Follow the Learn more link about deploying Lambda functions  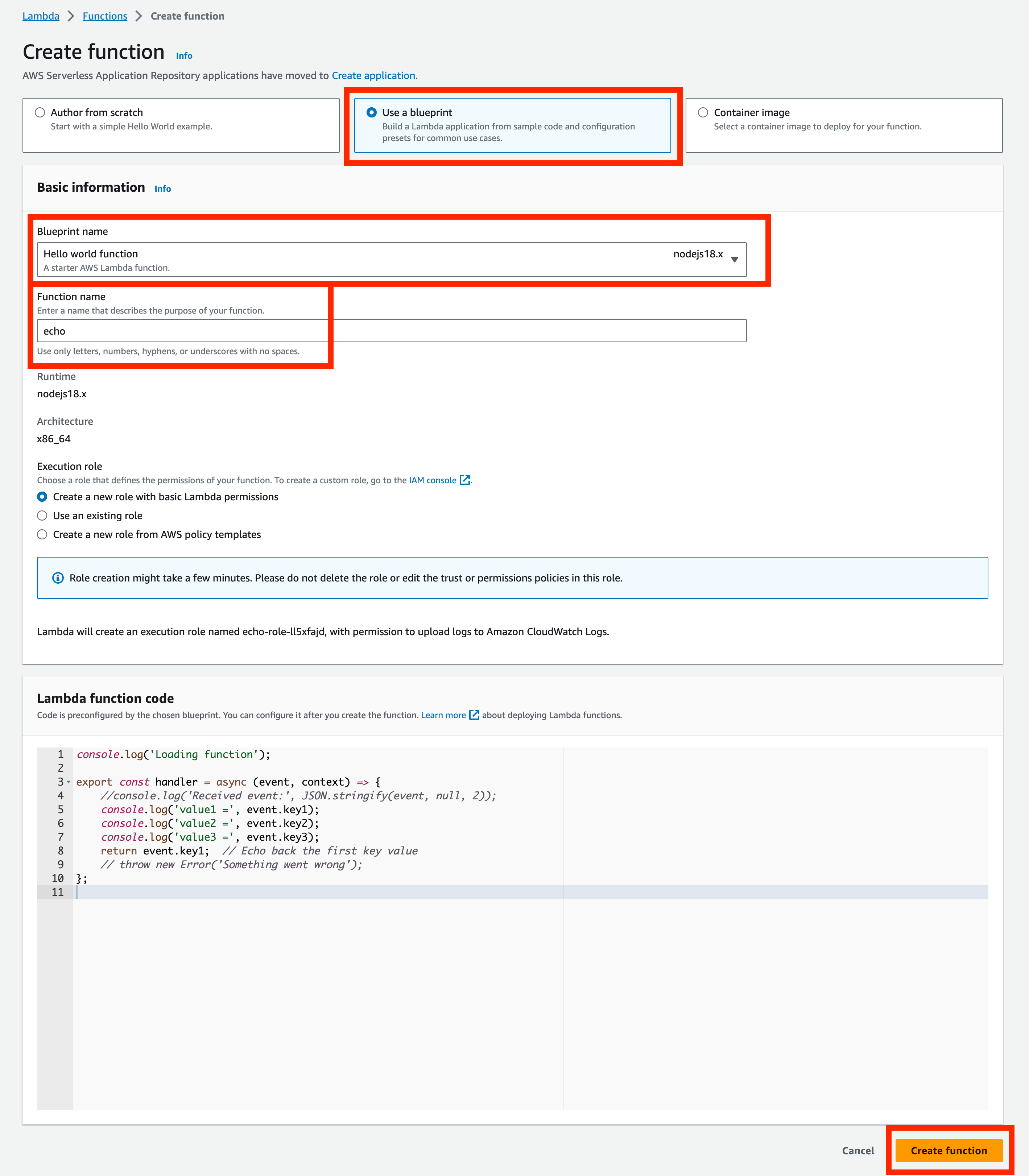[x=444, y=715]
